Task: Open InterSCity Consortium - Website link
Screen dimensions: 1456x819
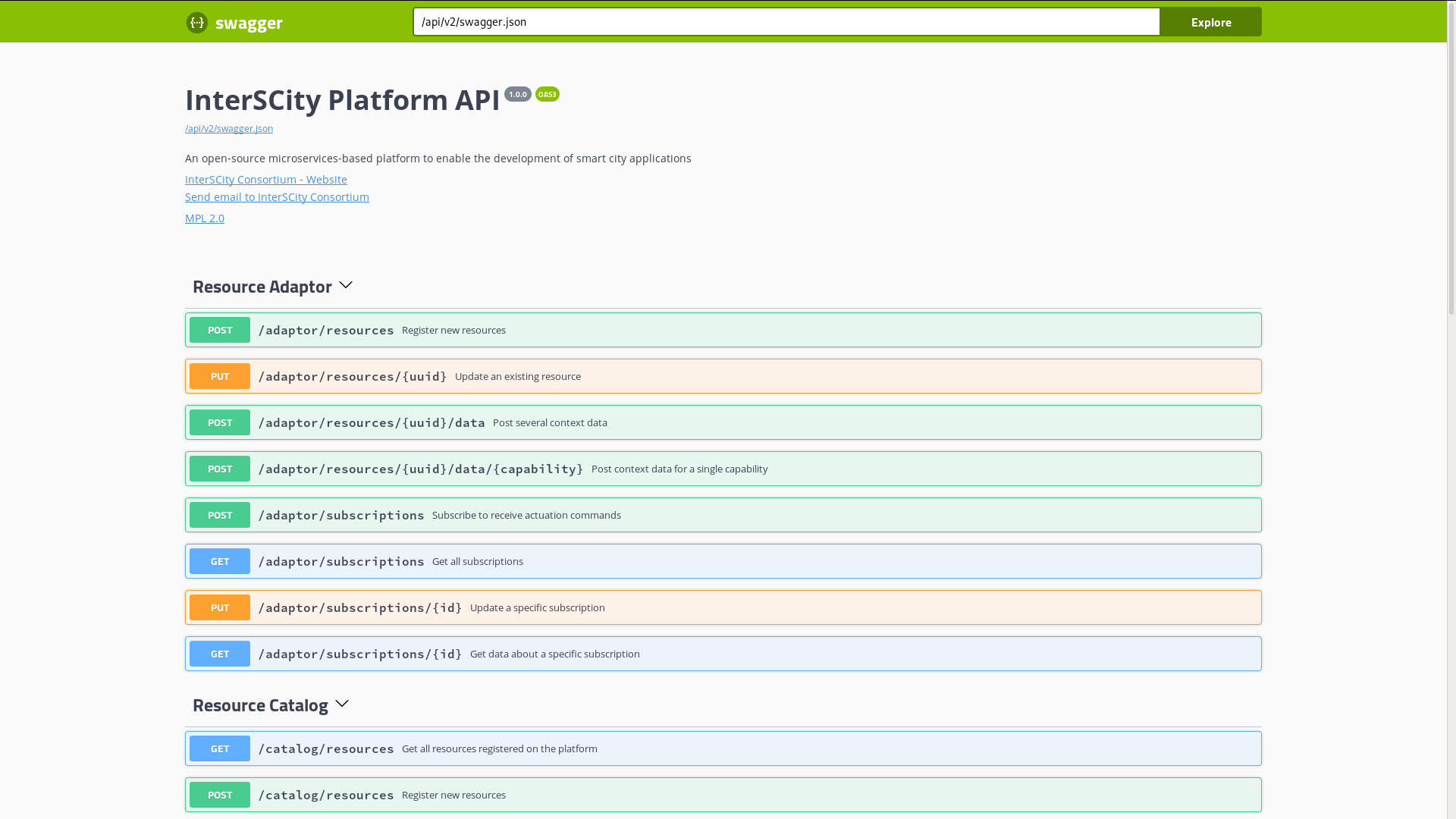Action: (x=265, y=180)
